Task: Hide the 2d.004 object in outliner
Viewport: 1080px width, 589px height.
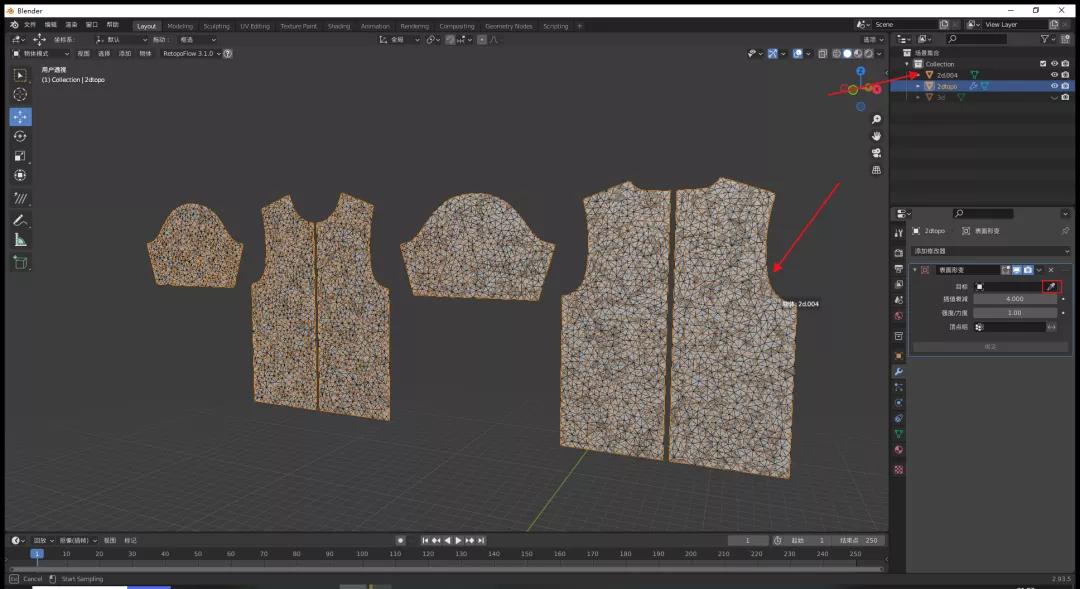Action: point(1052,75)
